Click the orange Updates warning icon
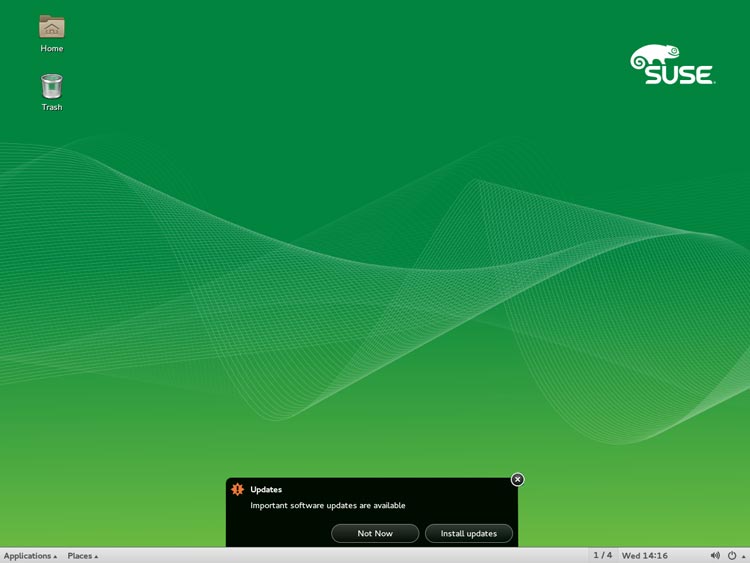Image resolution: width=750 pixels, height=563 pixels. [237, 489]
